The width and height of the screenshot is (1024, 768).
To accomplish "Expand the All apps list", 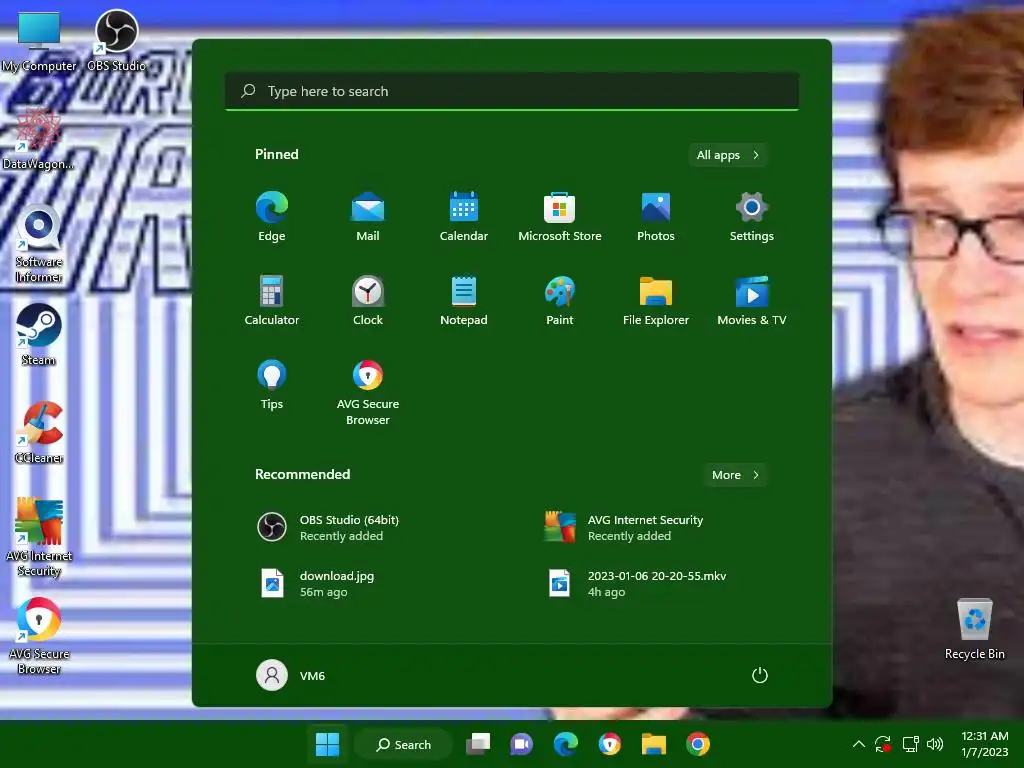I will click(x=728, y=155).
